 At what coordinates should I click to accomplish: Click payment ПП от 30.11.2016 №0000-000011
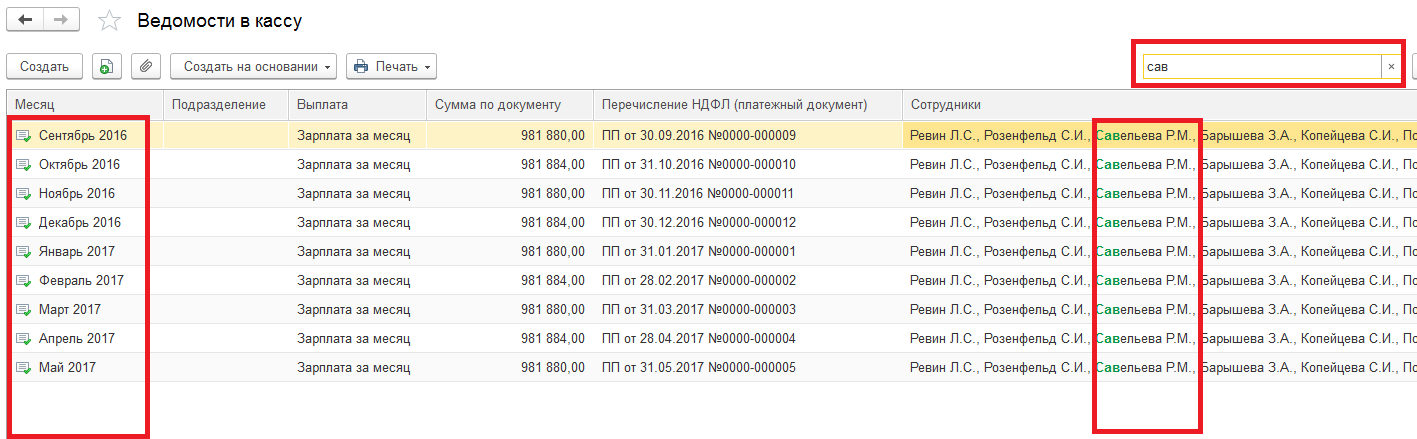click(x=698, y=193)
